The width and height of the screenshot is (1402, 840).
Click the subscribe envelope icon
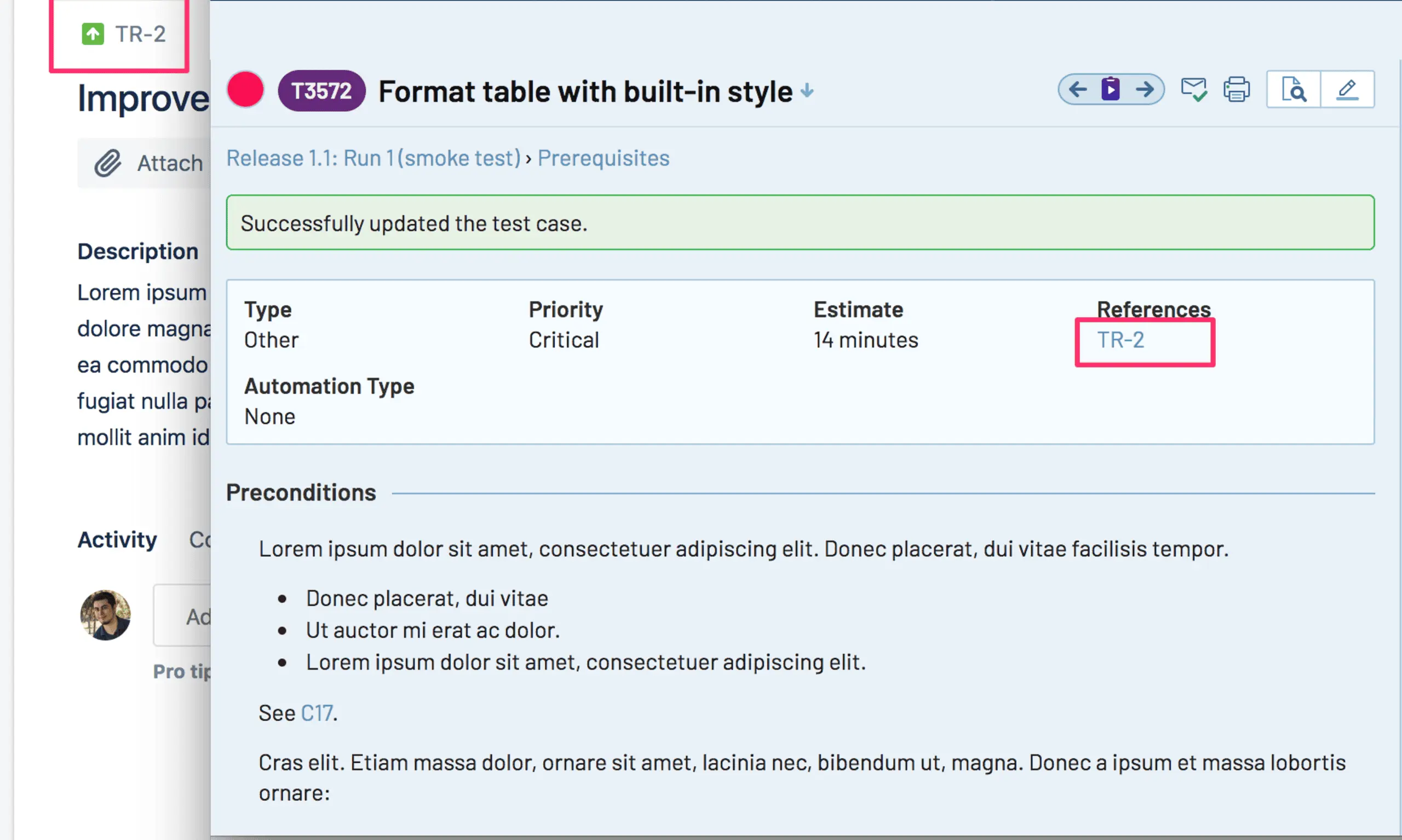1194,89
